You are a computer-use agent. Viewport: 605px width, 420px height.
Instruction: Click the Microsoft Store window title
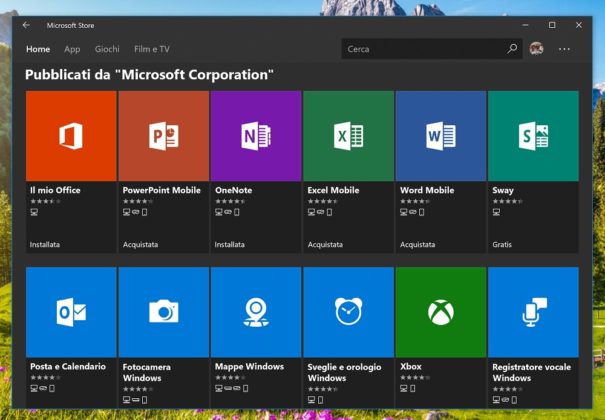[x=70, y=25]
